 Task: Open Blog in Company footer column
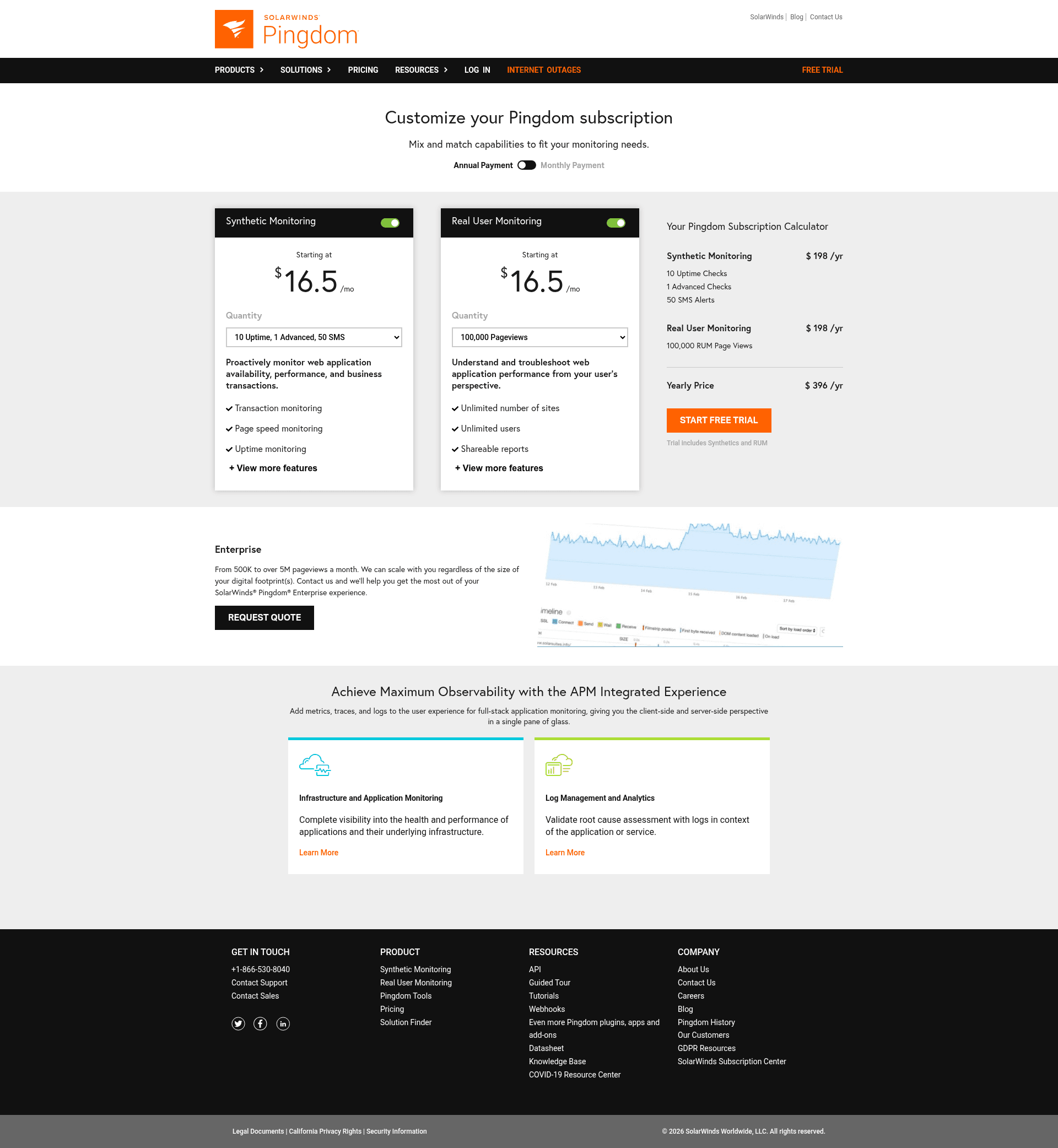(685, 1009)
